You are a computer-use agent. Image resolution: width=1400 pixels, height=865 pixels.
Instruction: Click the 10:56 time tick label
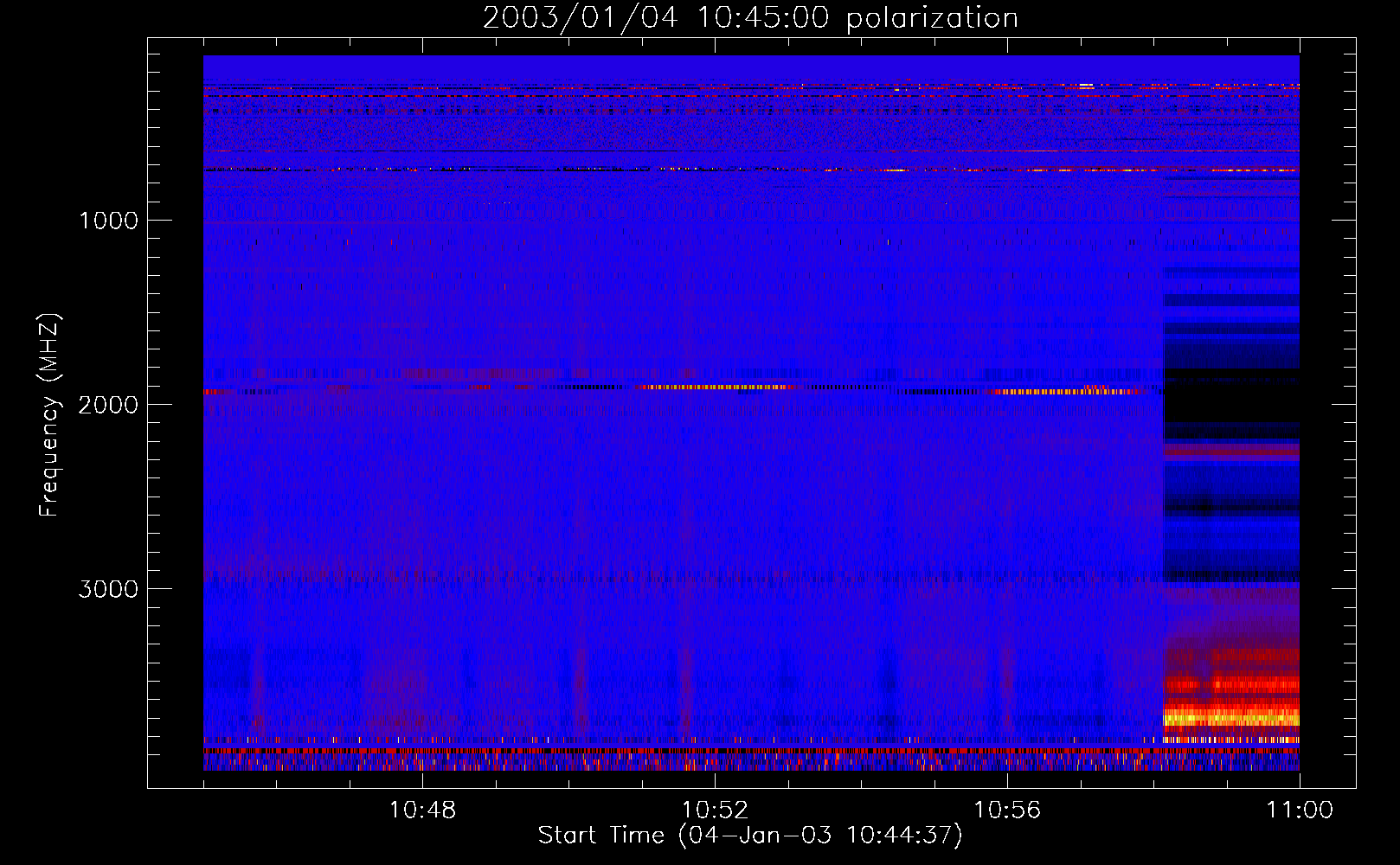click(1007, 811)
